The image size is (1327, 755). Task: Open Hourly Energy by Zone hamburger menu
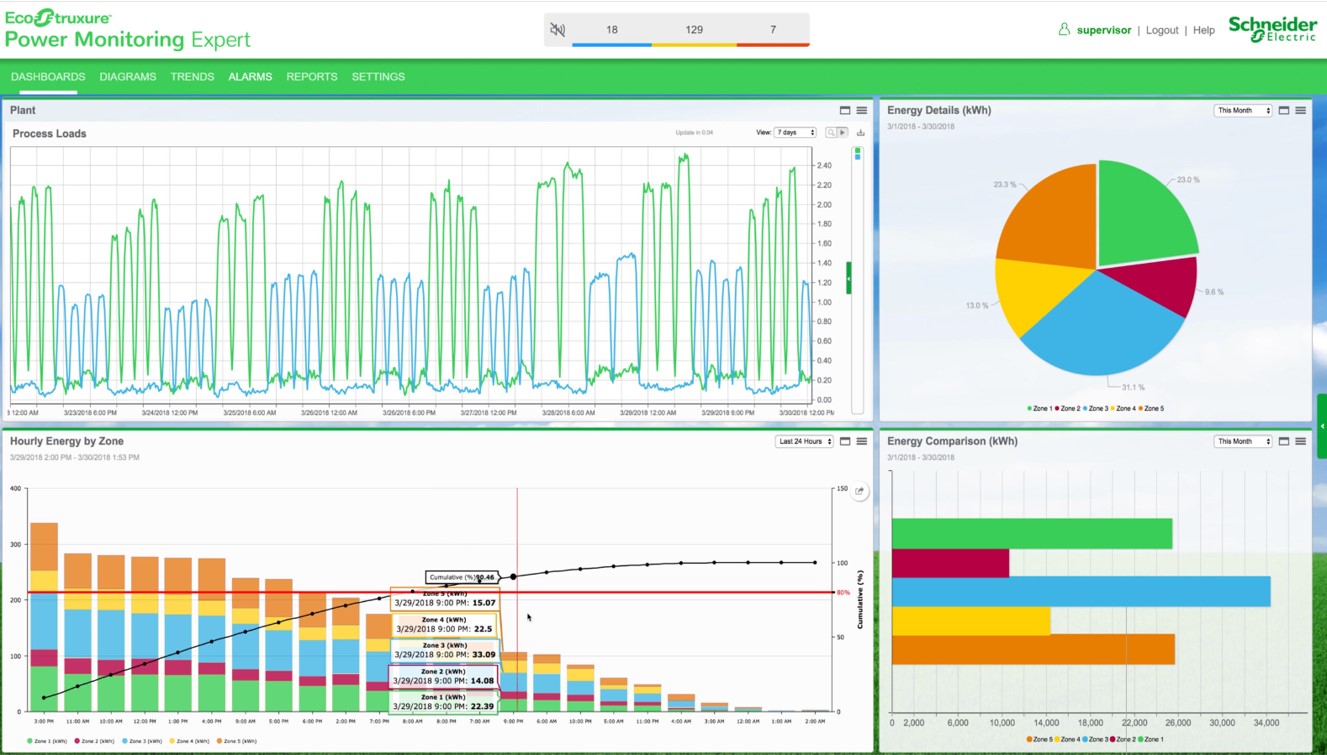[862, 441]
